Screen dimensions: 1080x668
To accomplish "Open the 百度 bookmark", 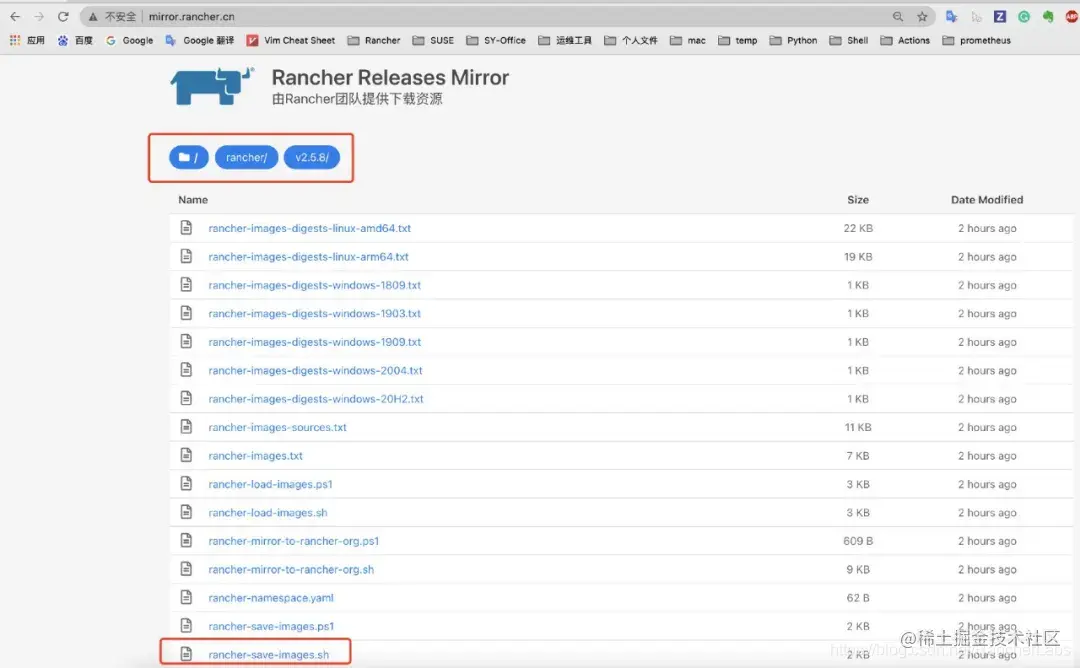I will (75, 41).
